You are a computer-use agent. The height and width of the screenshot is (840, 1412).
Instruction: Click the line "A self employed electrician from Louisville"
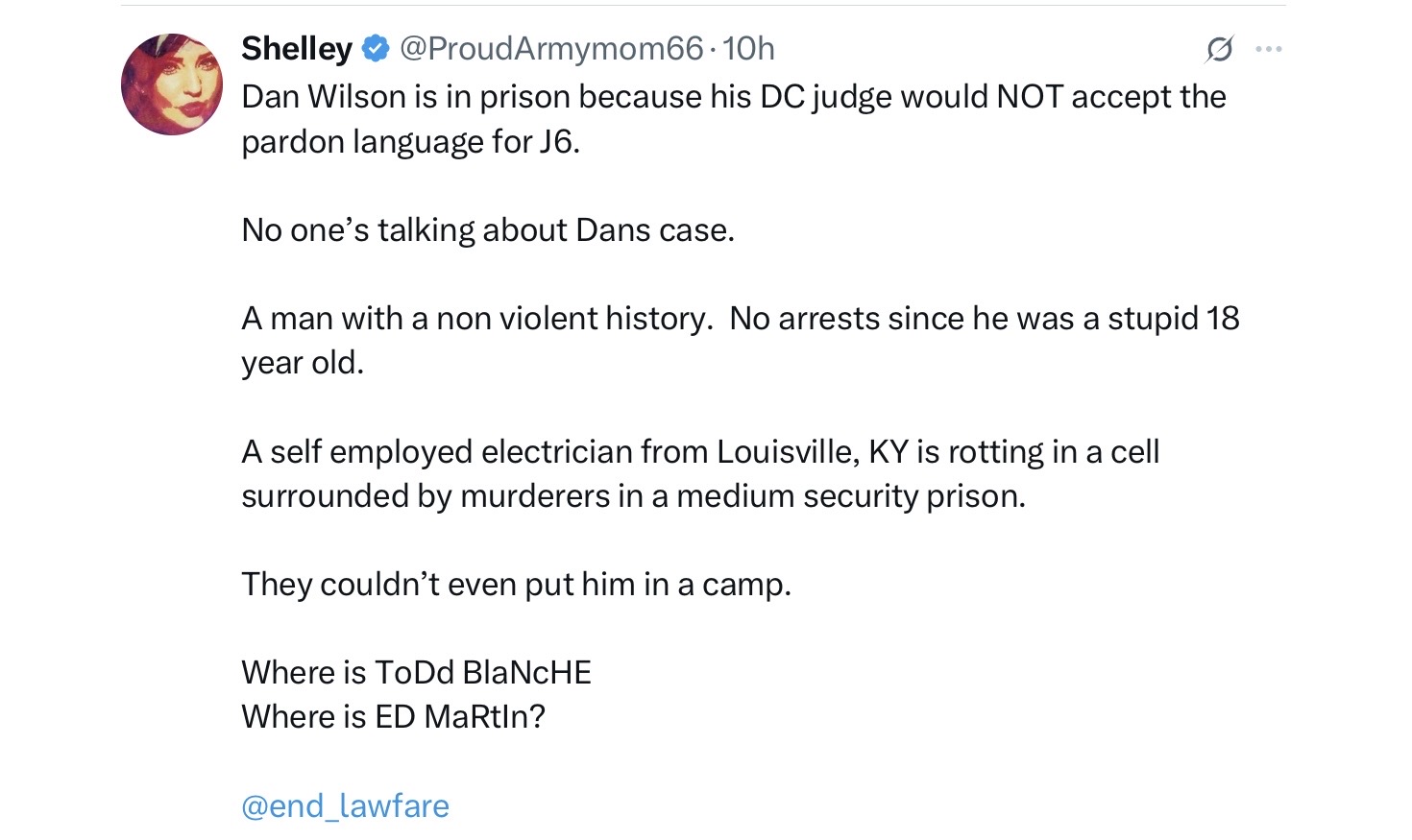(700, 451)
